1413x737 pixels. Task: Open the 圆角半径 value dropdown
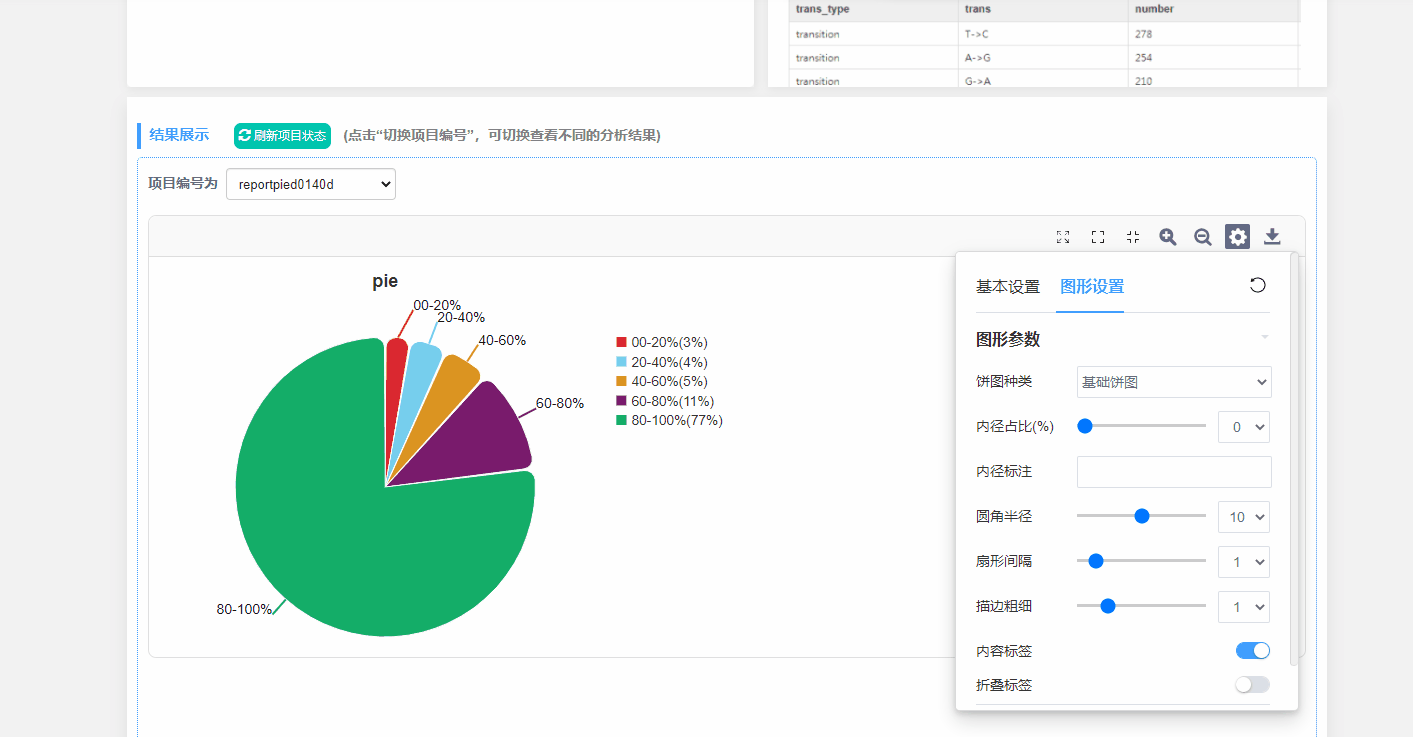coord(1244,517)
